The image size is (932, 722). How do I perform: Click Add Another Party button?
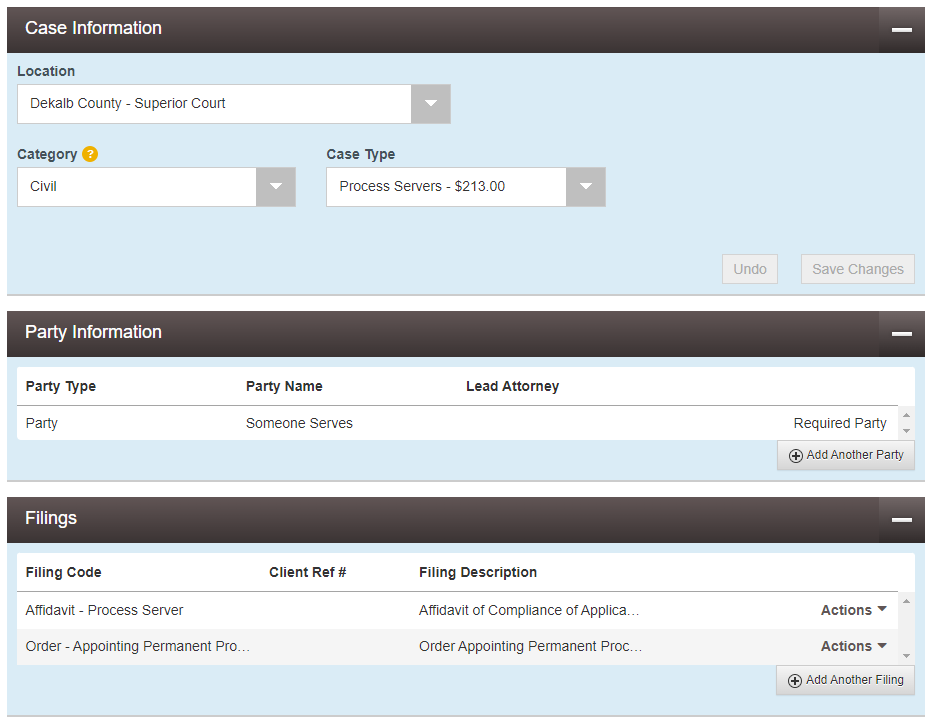click(846, 455)
